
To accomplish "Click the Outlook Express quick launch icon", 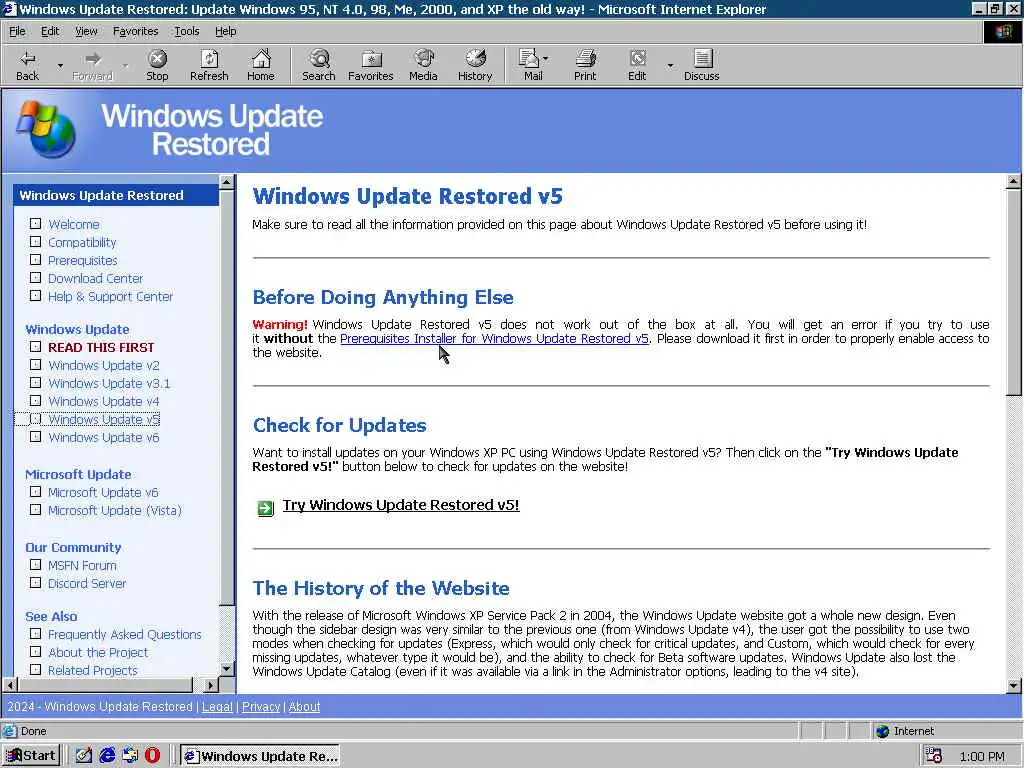I will click(130, 756).
